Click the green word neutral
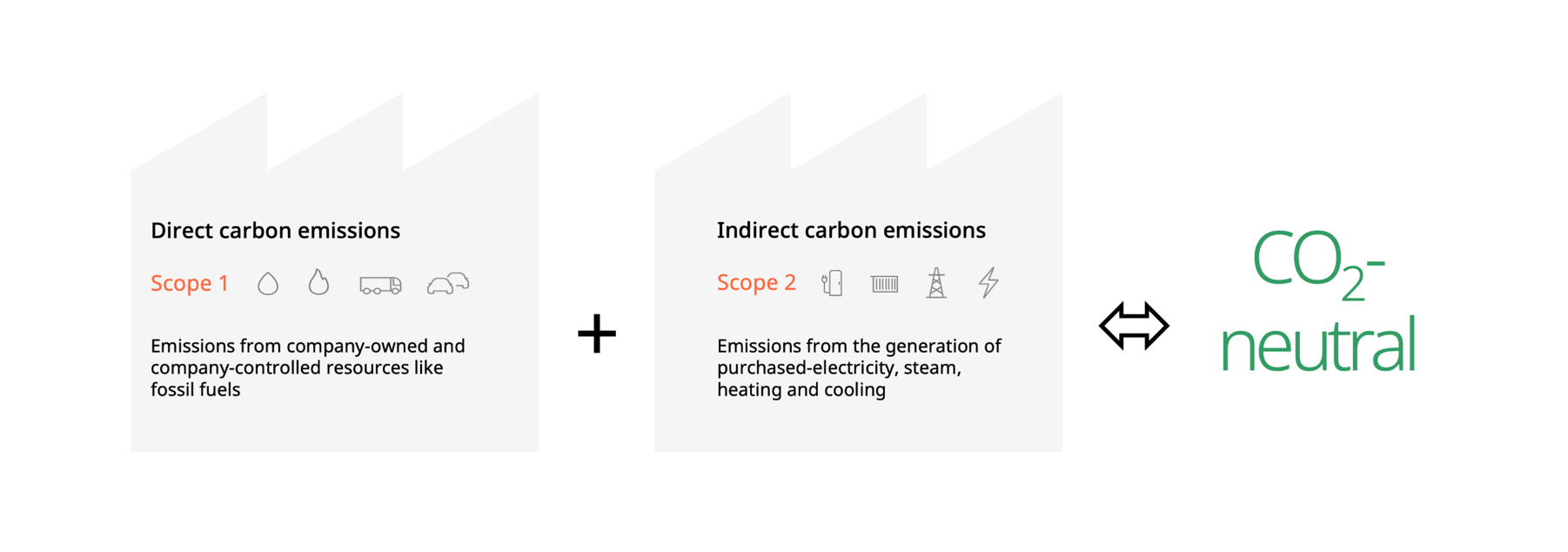Screen dimensions: 1568x552 (x=1318, y=344)
